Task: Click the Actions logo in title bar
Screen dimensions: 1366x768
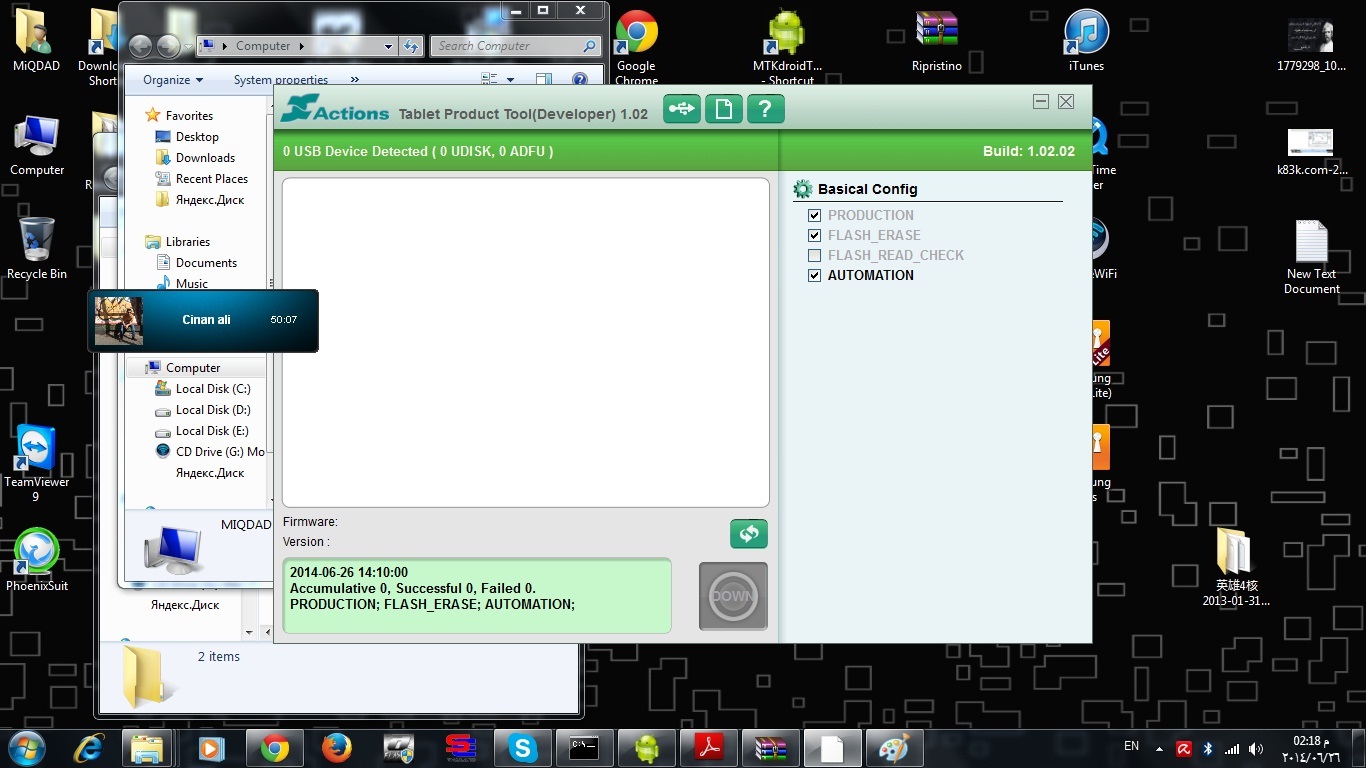Action: 334,109
